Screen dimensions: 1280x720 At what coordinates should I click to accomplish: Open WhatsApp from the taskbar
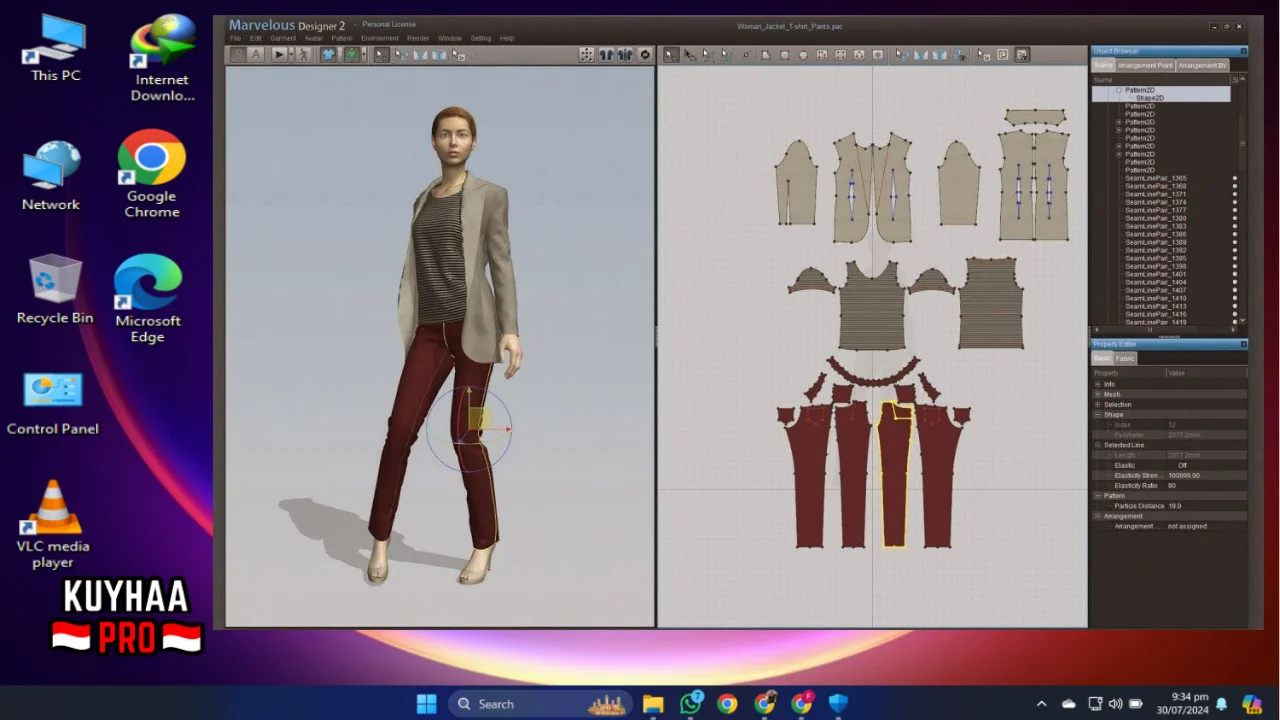pos(690,704)
